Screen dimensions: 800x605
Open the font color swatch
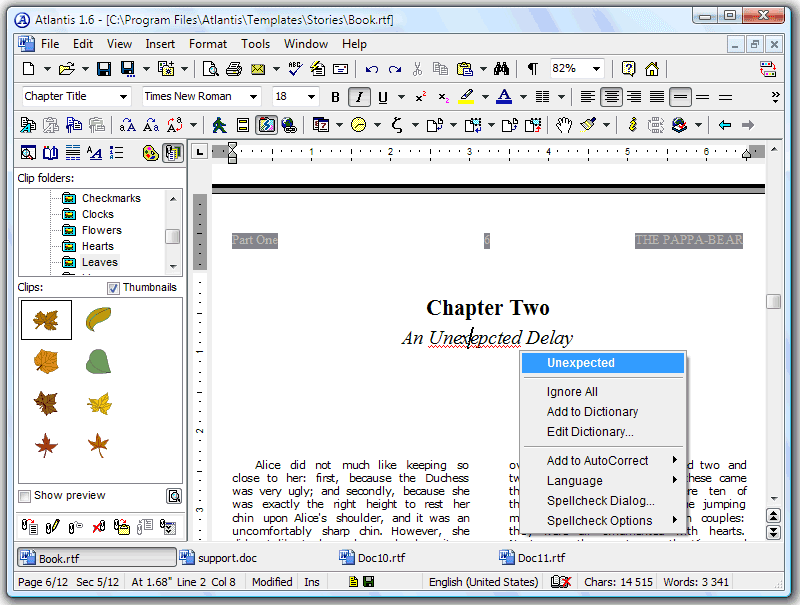pos(505,96)
